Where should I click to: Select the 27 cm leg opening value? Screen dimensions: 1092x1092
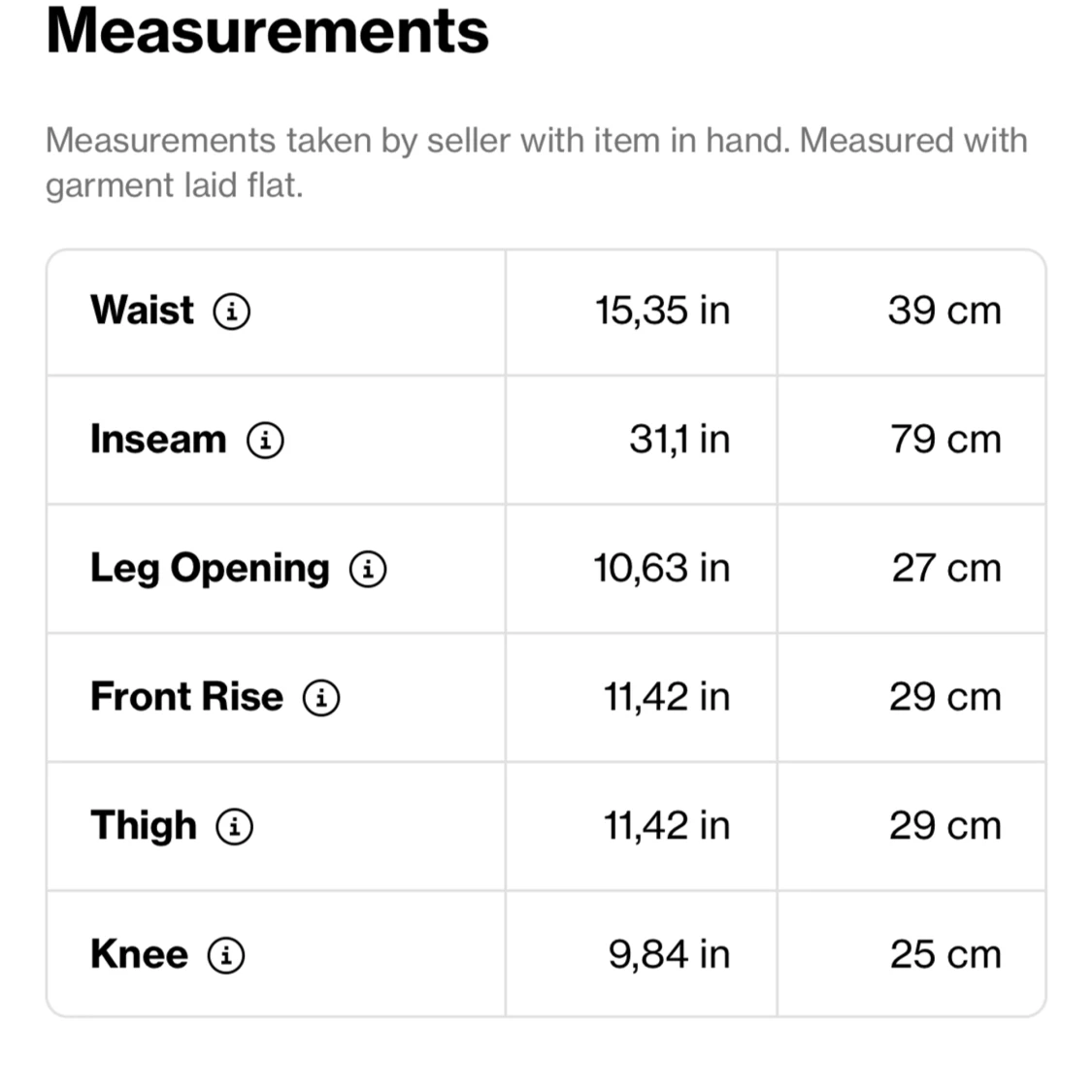[946, 569]
